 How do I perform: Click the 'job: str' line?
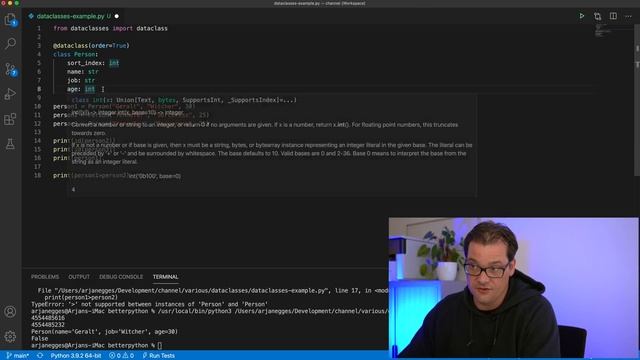(81, 80)
